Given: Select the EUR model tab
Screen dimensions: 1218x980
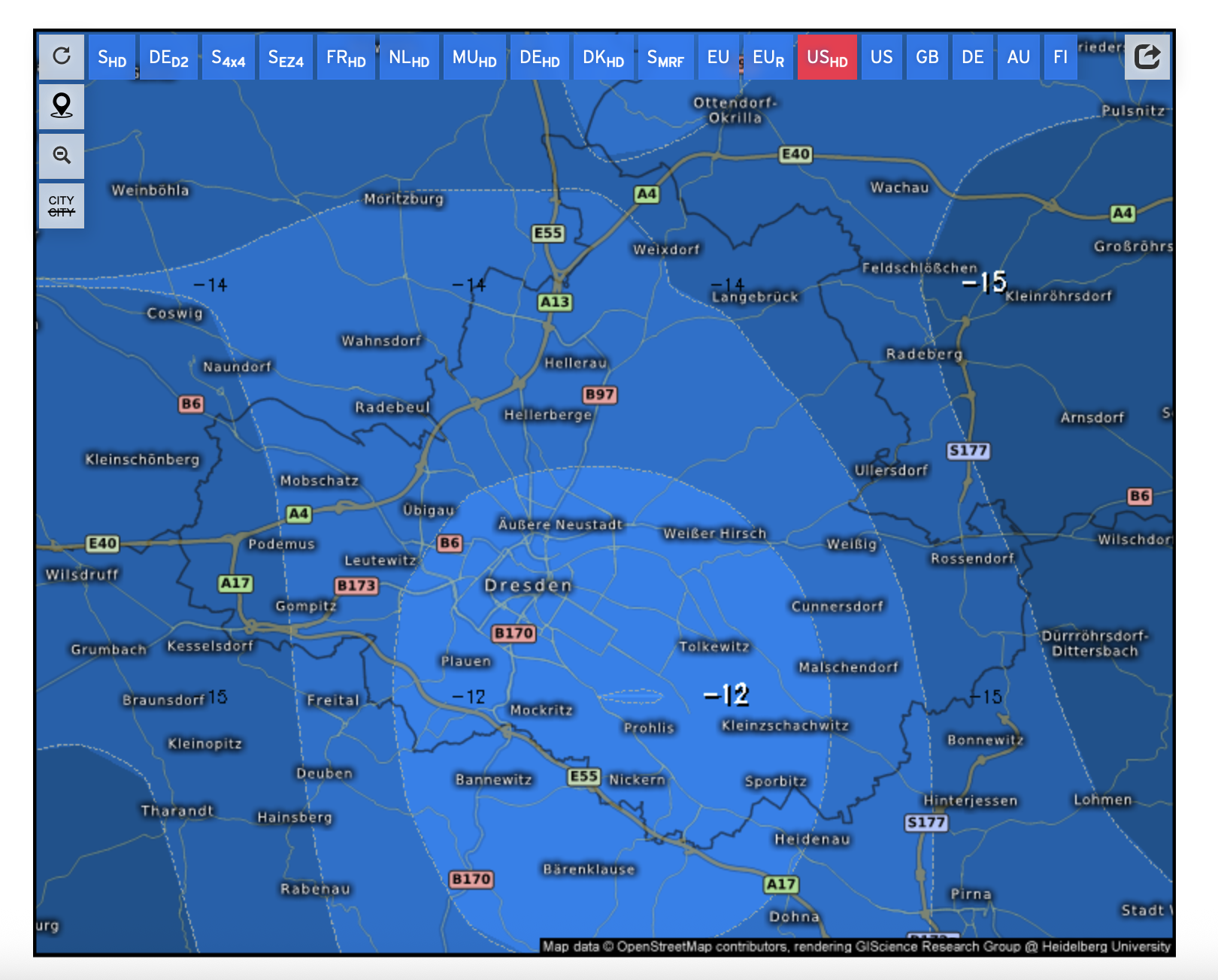Looking at the screenshot, I should click(x=768, y=58).
